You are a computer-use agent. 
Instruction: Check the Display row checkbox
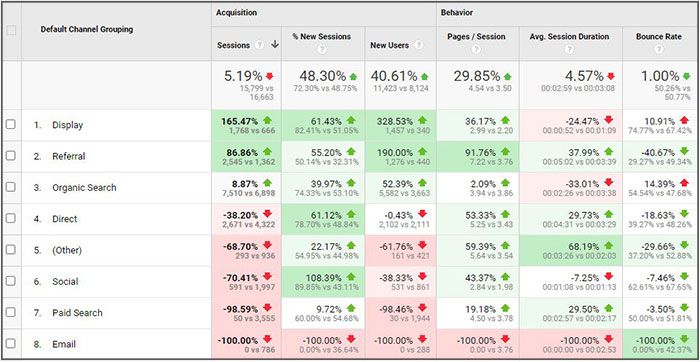click(11, 125)
